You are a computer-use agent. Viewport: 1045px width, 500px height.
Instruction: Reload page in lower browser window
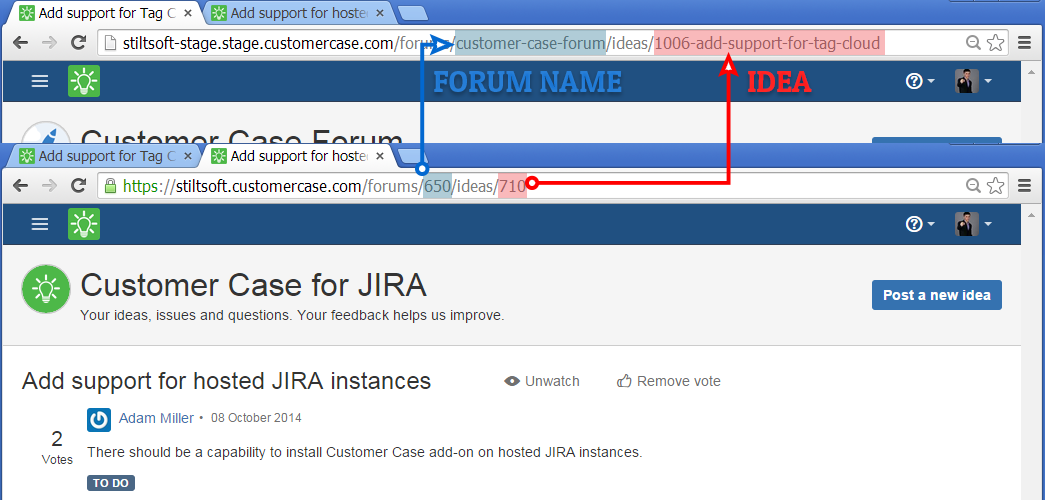point(79,185)
